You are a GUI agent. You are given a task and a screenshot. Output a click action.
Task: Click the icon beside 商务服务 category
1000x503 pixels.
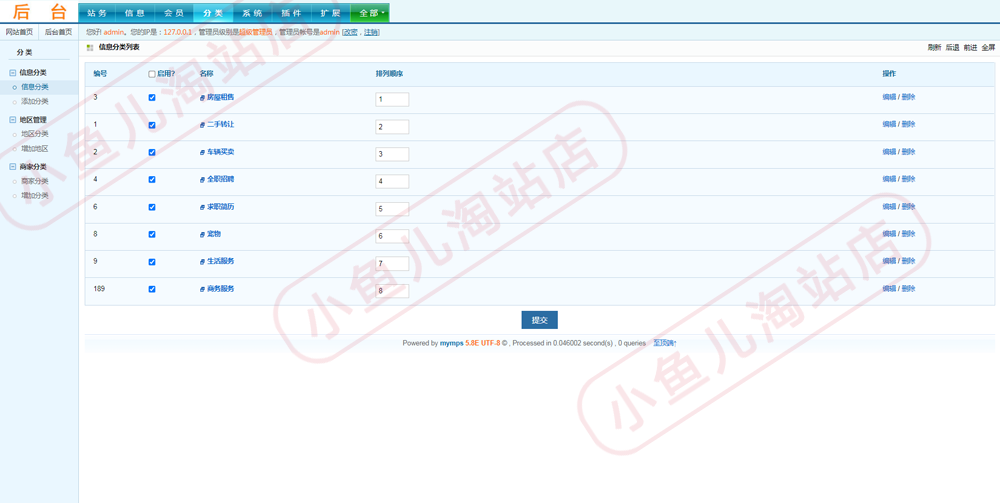[202, 289]
